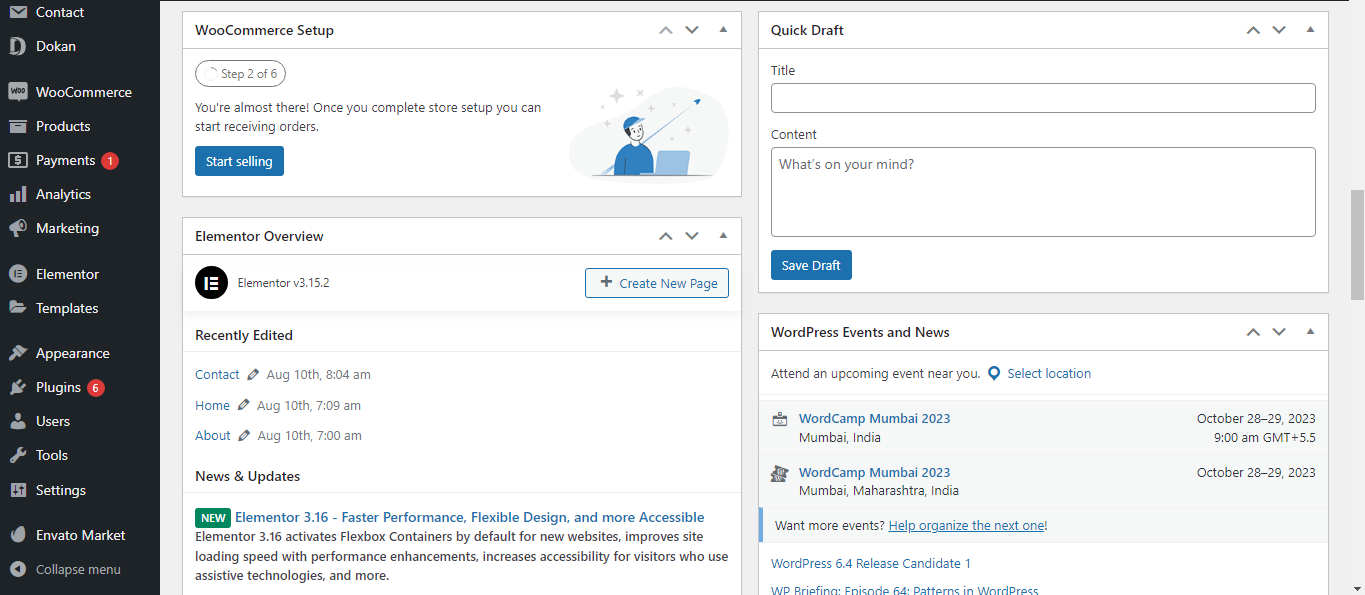Image resolution: width=1365 pixels, height=595 pixels.
Task: Open Dokan via its D icon
Action: click(x=18, y=46)
